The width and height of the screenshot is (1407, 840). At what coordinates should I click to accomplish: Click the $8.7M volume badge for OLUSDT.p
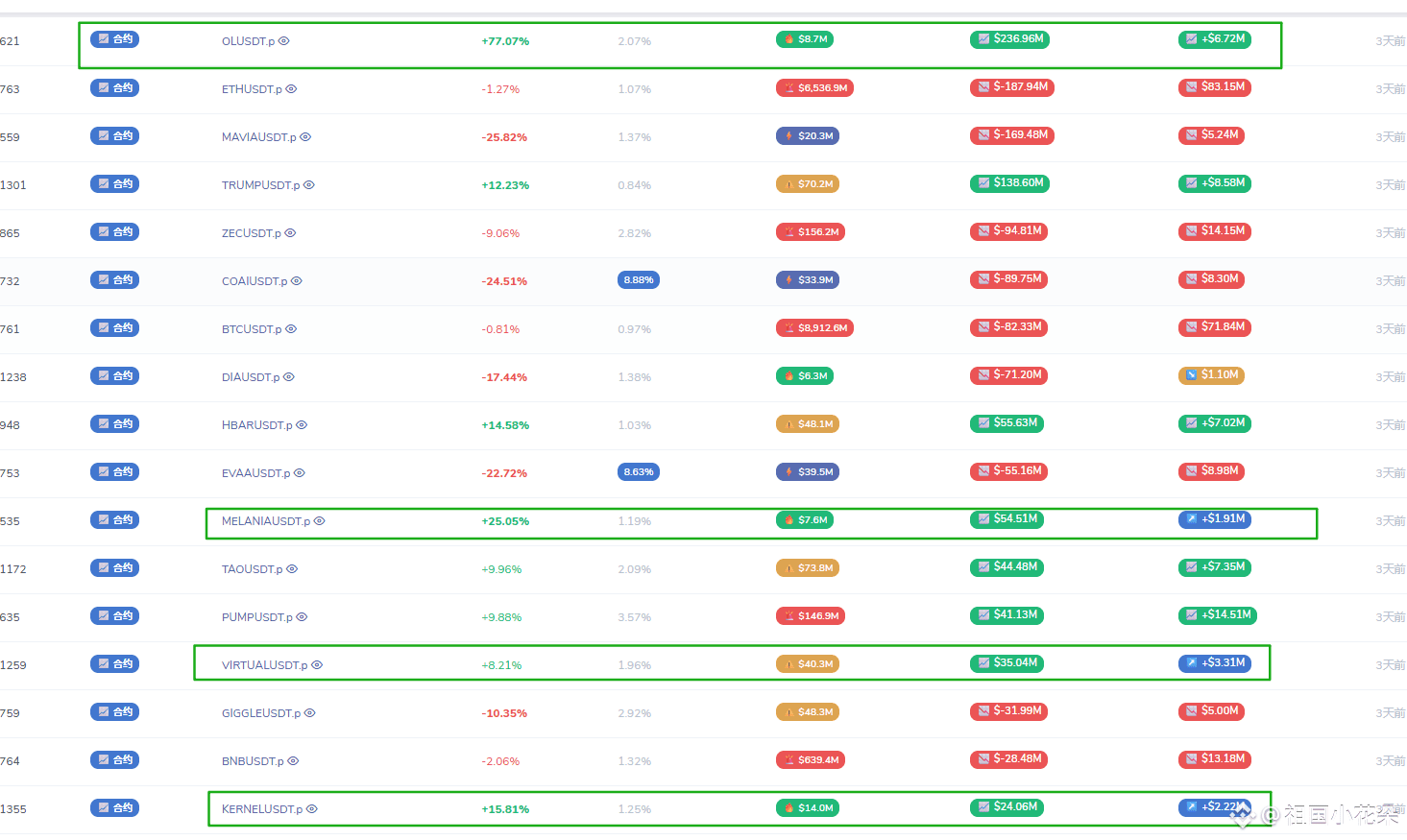pyautogui.click(x=805, y=39)
